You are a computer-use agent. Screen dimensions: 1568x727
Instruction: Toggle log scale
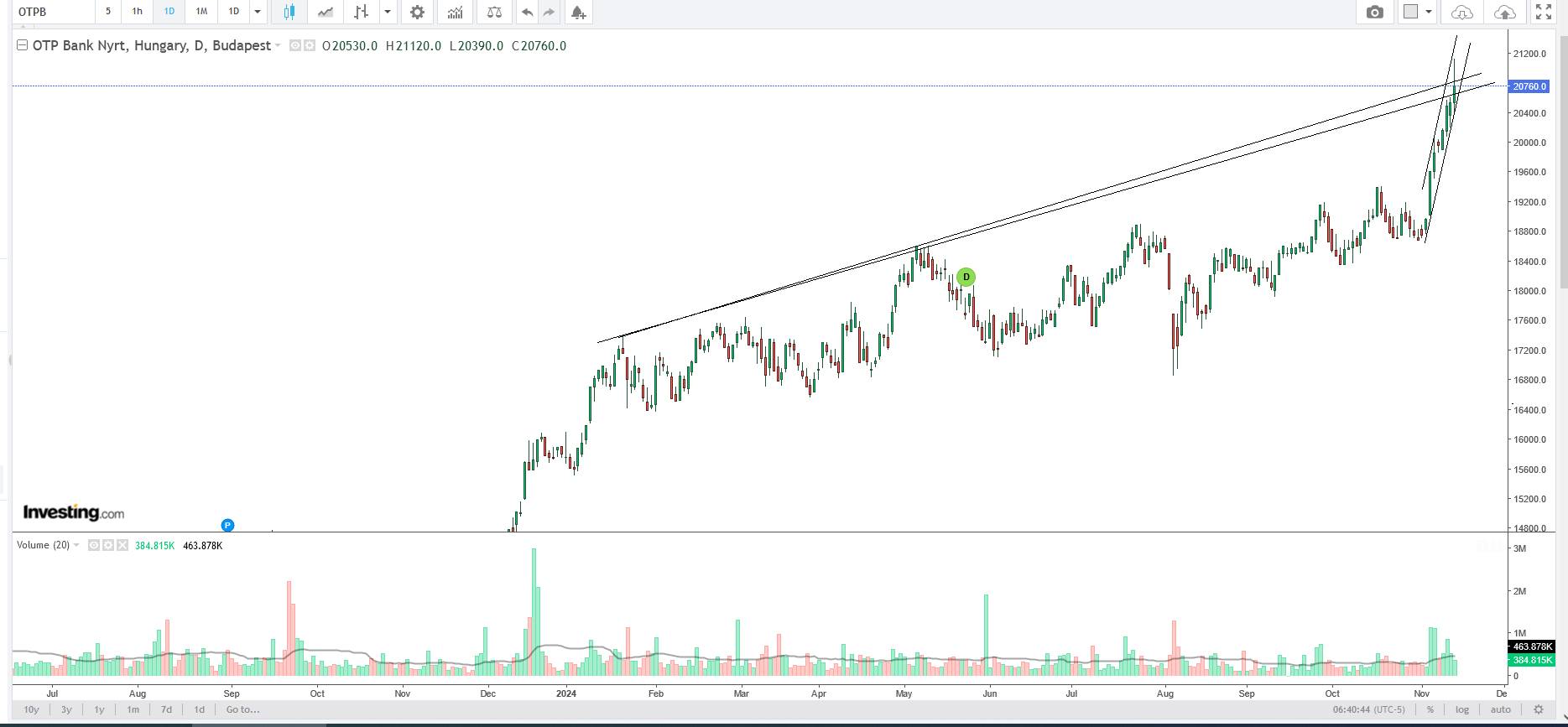pyautogui.click(x=1462, y=709)
